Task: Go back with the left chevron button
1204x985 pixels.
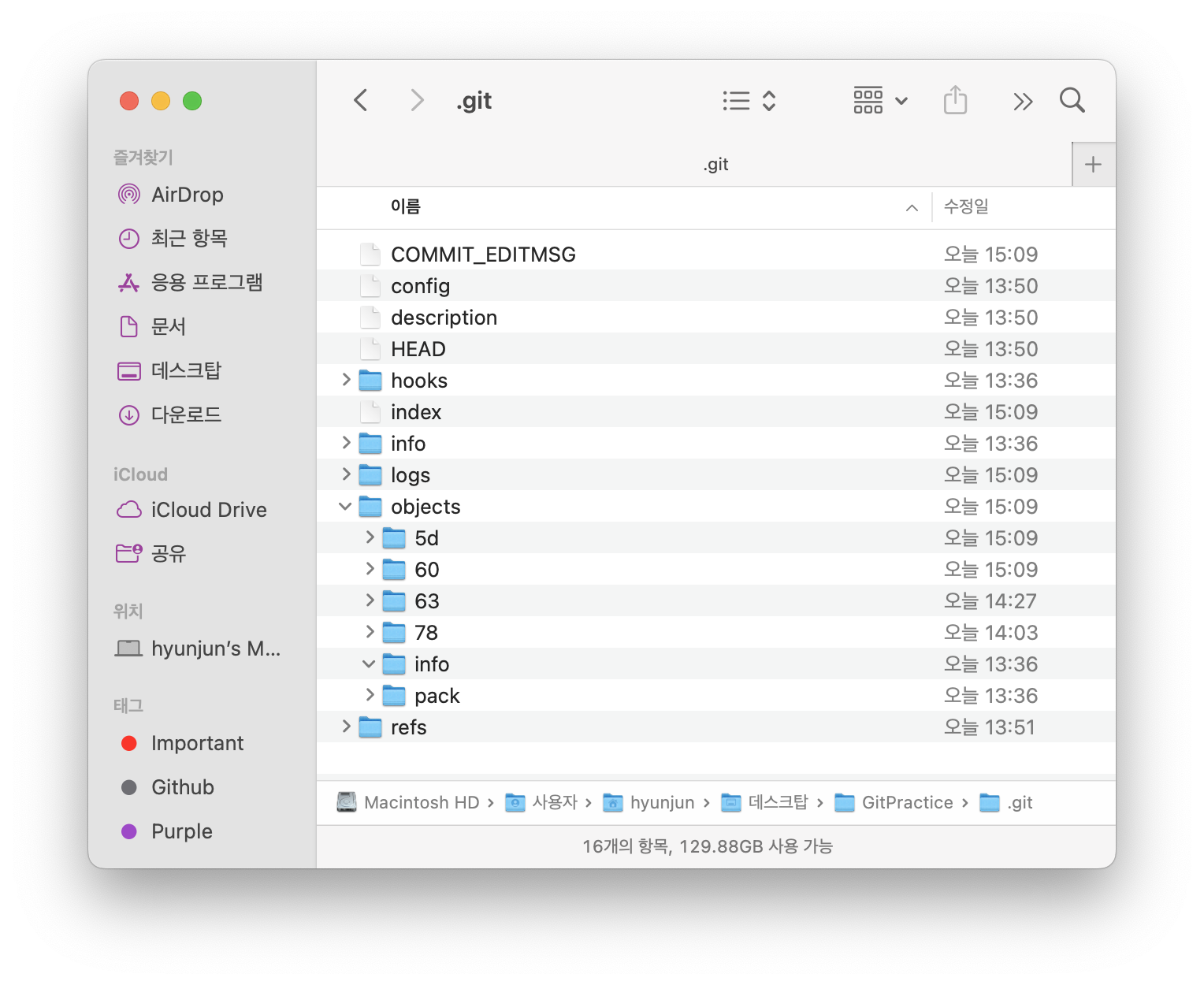Action: tap(361, 100)
